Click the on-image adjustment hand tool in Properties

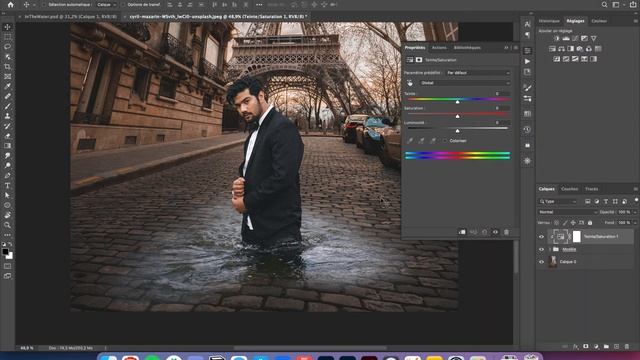410,83
